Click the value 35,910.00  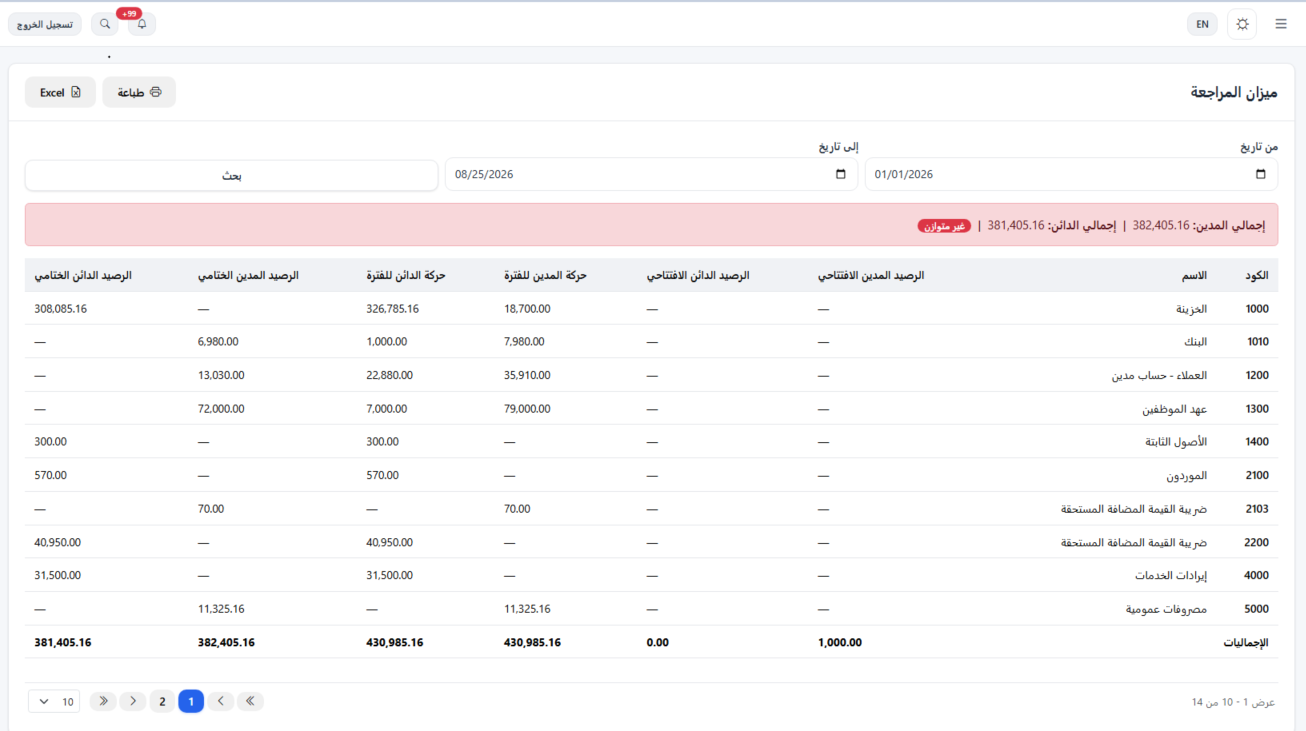(527, 376)
